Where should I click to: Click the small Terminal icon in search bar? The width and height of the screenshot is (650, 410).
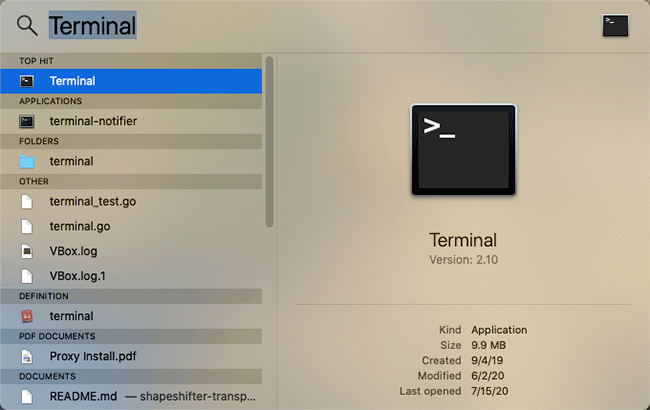point(615,26)
